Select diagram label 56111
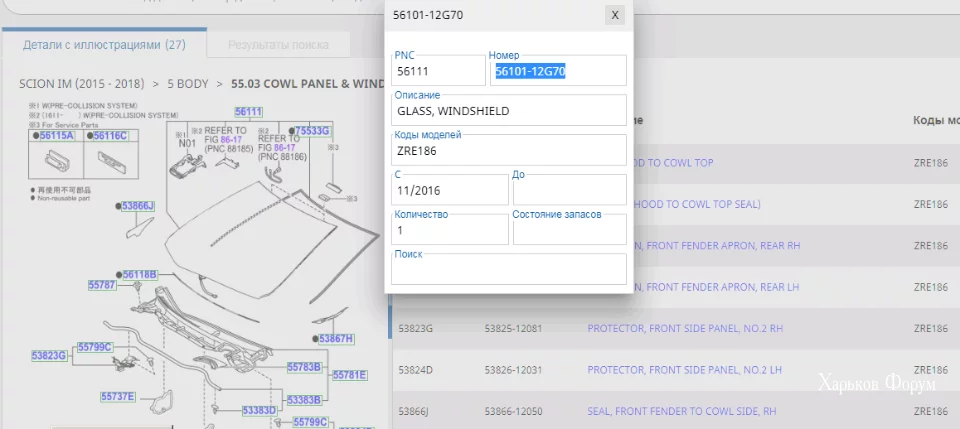960x429 pixels. [249, 112]
